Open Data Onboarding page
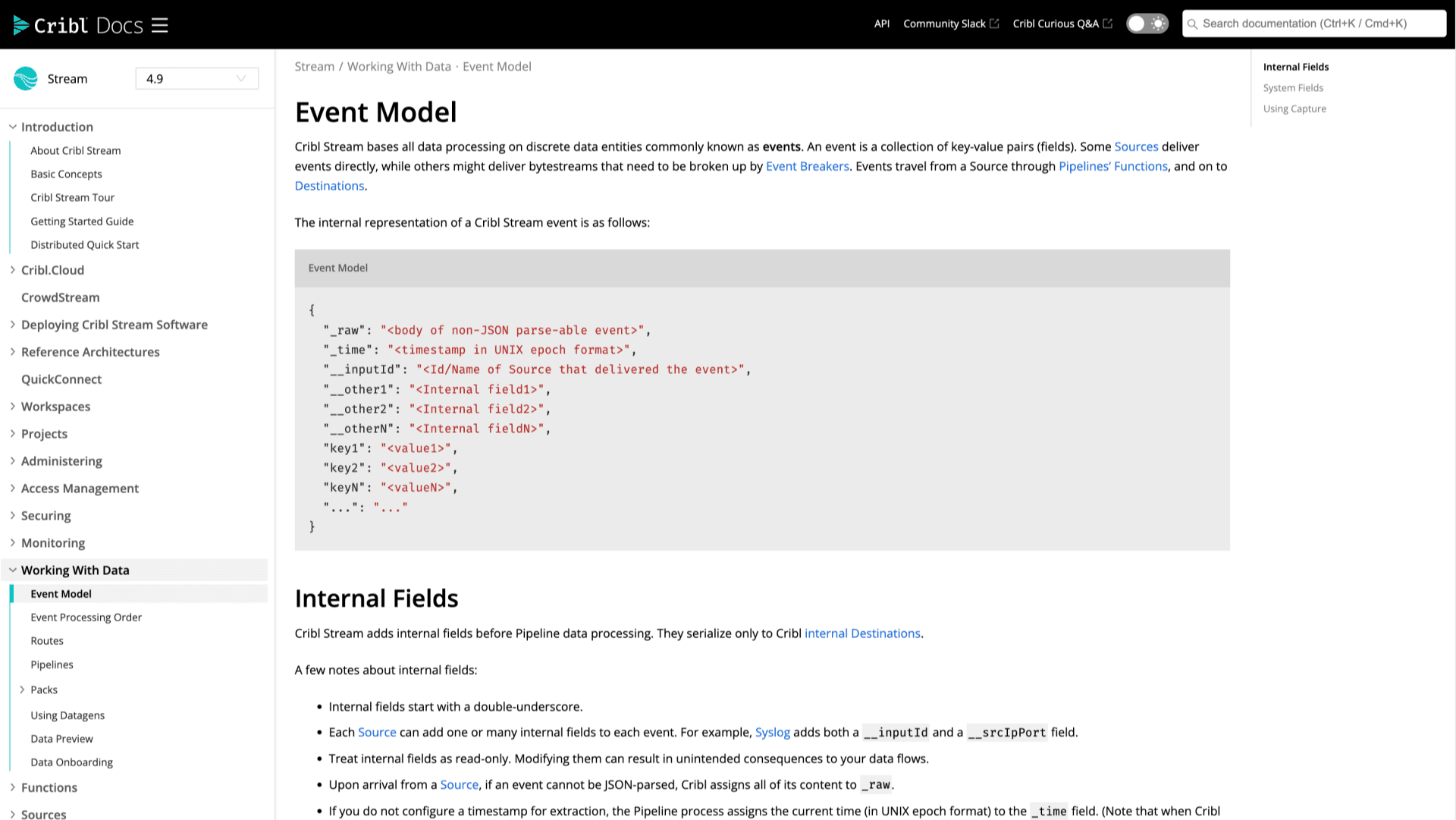Screen dimensions: 1456x820 [x=71, y=762]
